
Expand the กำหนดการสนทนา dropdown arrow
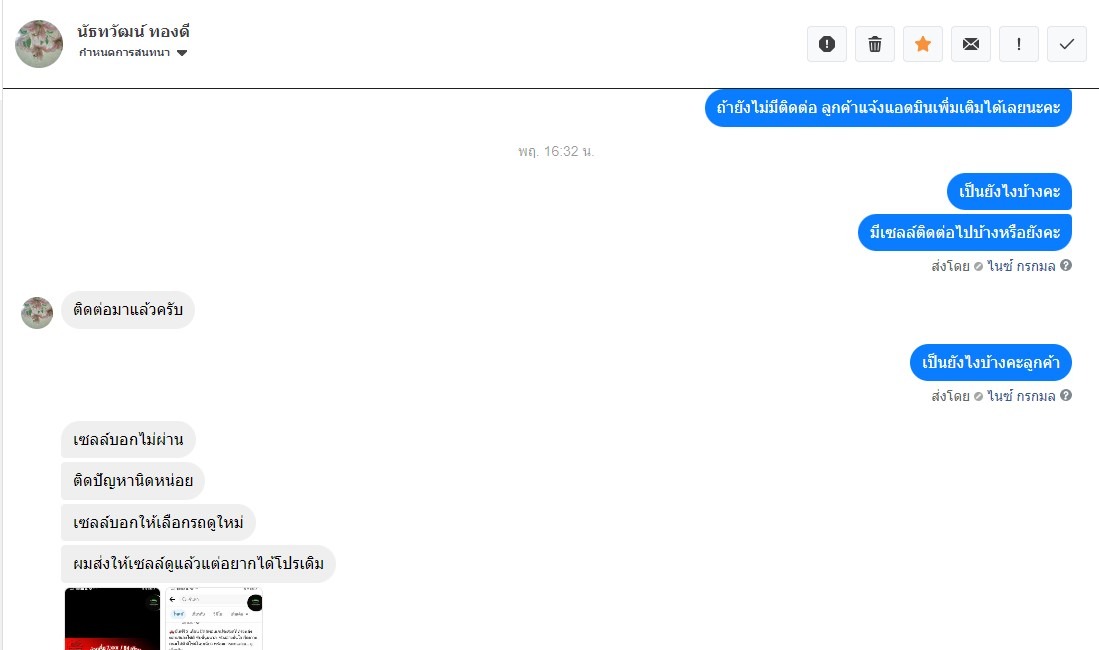(182, 53)
